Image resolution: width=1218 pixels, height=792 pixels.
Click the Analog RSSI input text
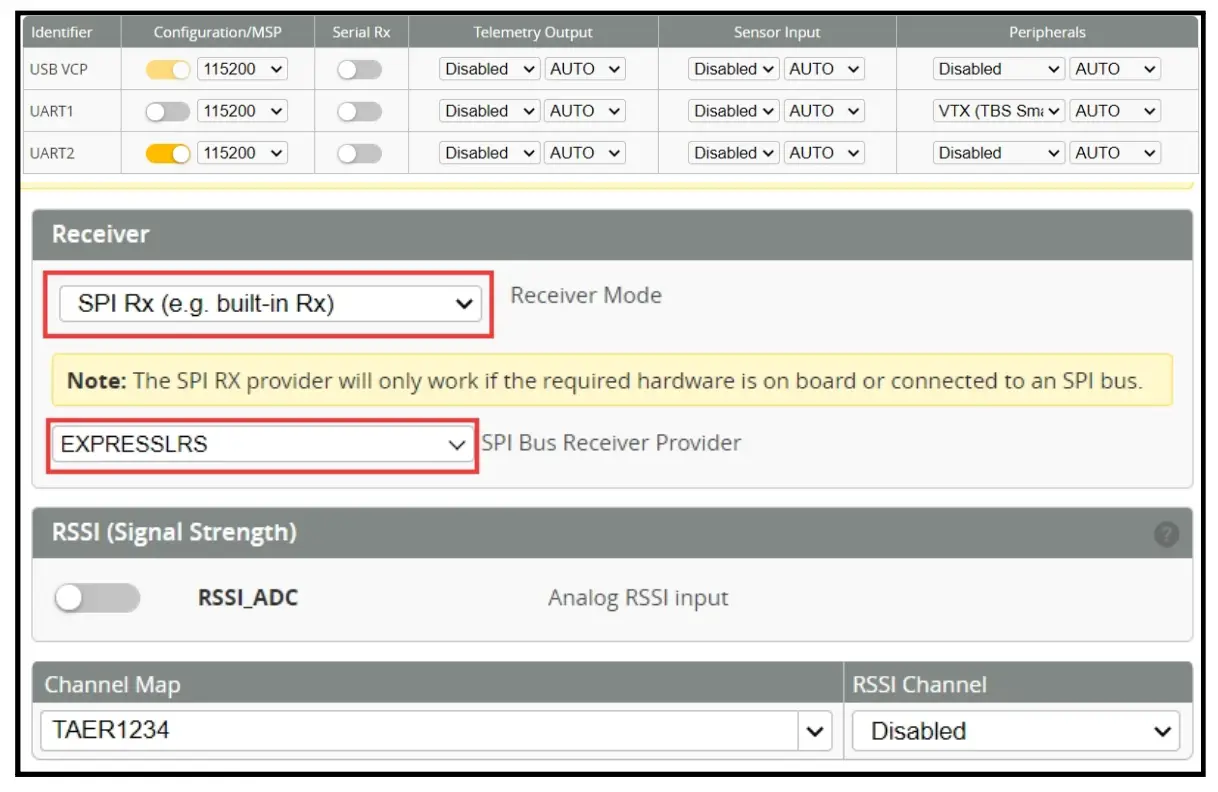pos(638,599)
